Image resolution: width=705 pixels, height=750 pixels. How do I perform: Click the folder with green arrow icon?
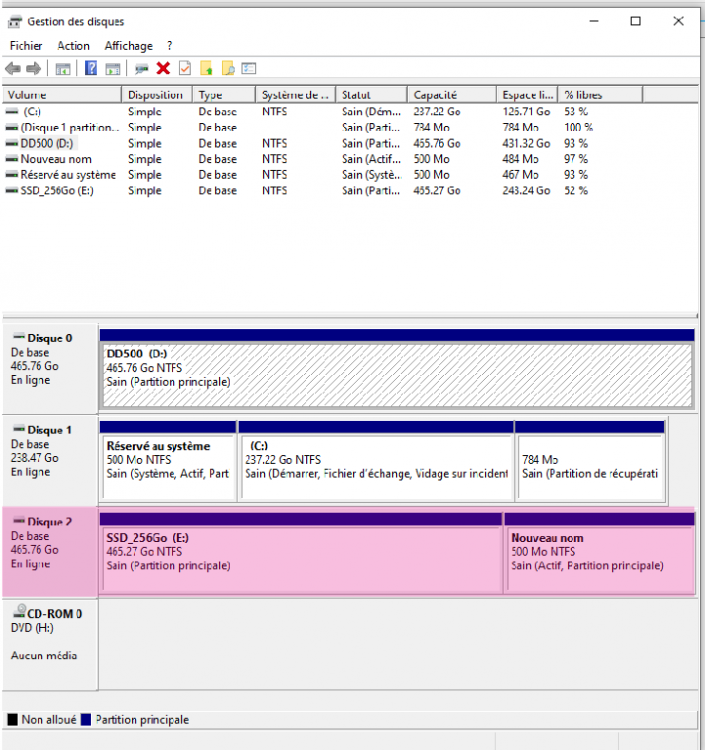206,68
